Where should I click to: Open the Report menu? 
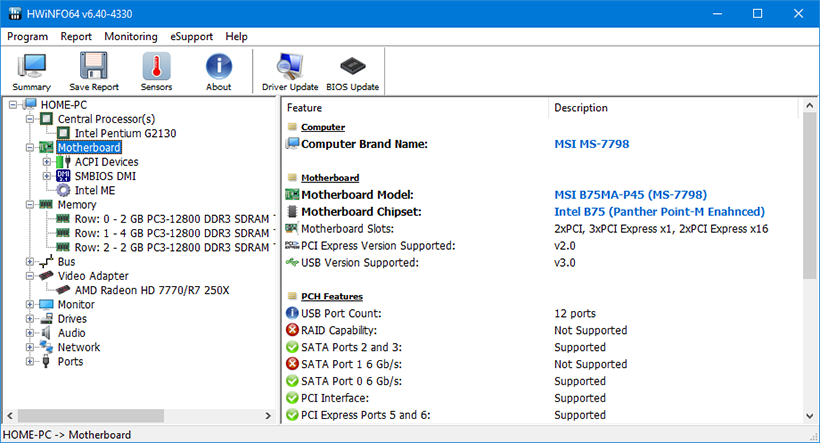tap(76, 36)
